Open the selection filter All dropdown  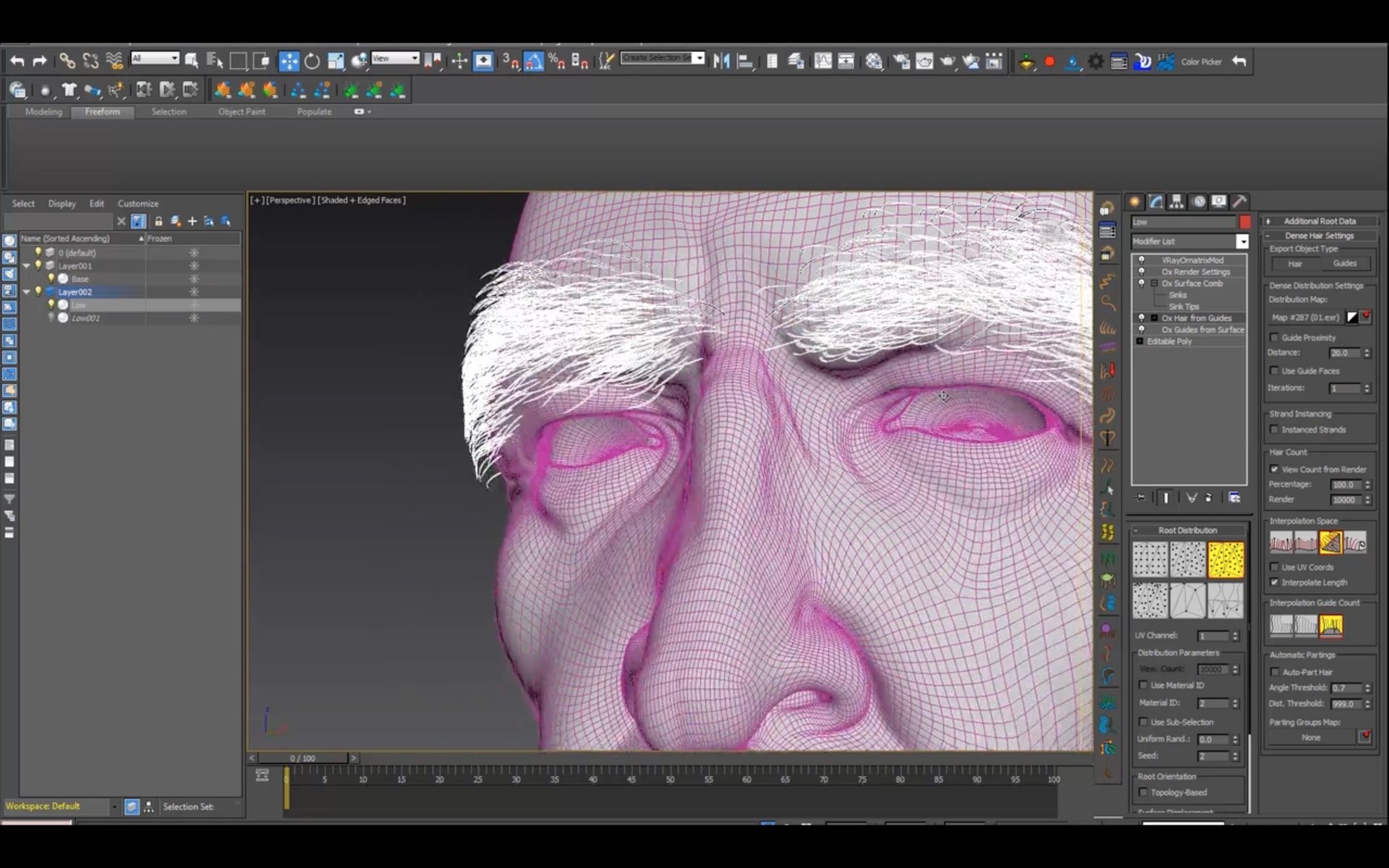tap(155, 58)
